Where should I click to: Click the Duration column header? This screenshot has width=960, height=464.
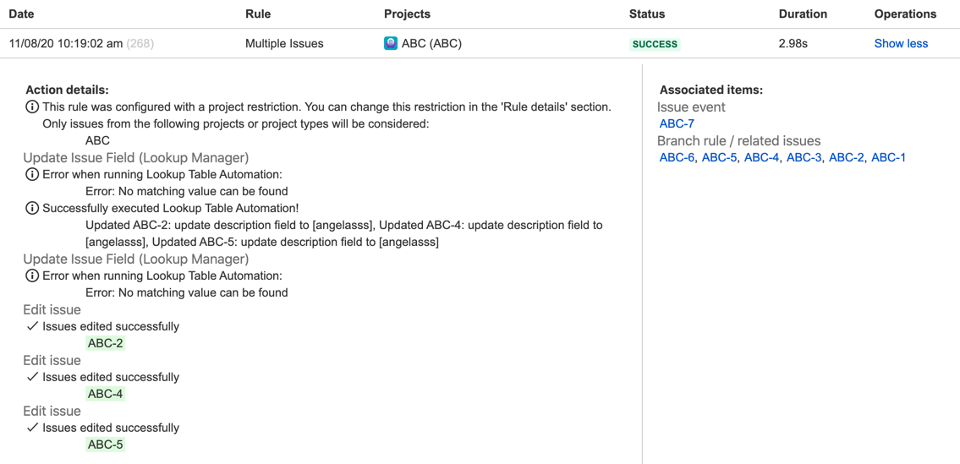(803, 14)
